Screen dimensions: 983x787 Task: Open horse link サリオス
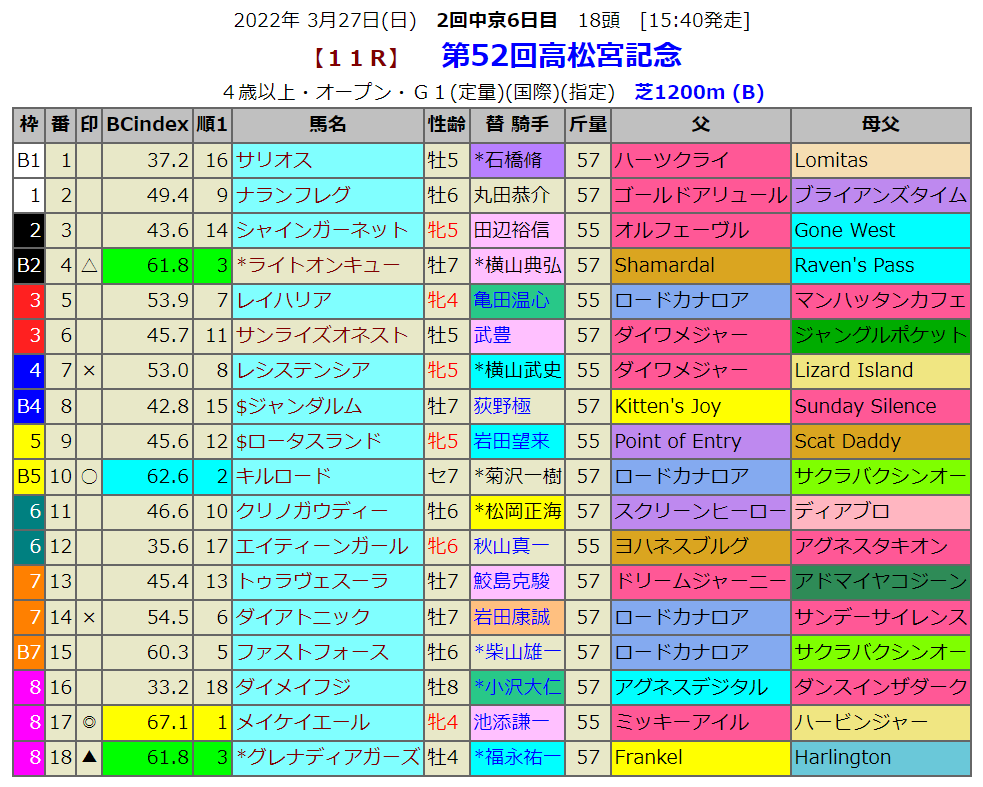tap(274, 160)
